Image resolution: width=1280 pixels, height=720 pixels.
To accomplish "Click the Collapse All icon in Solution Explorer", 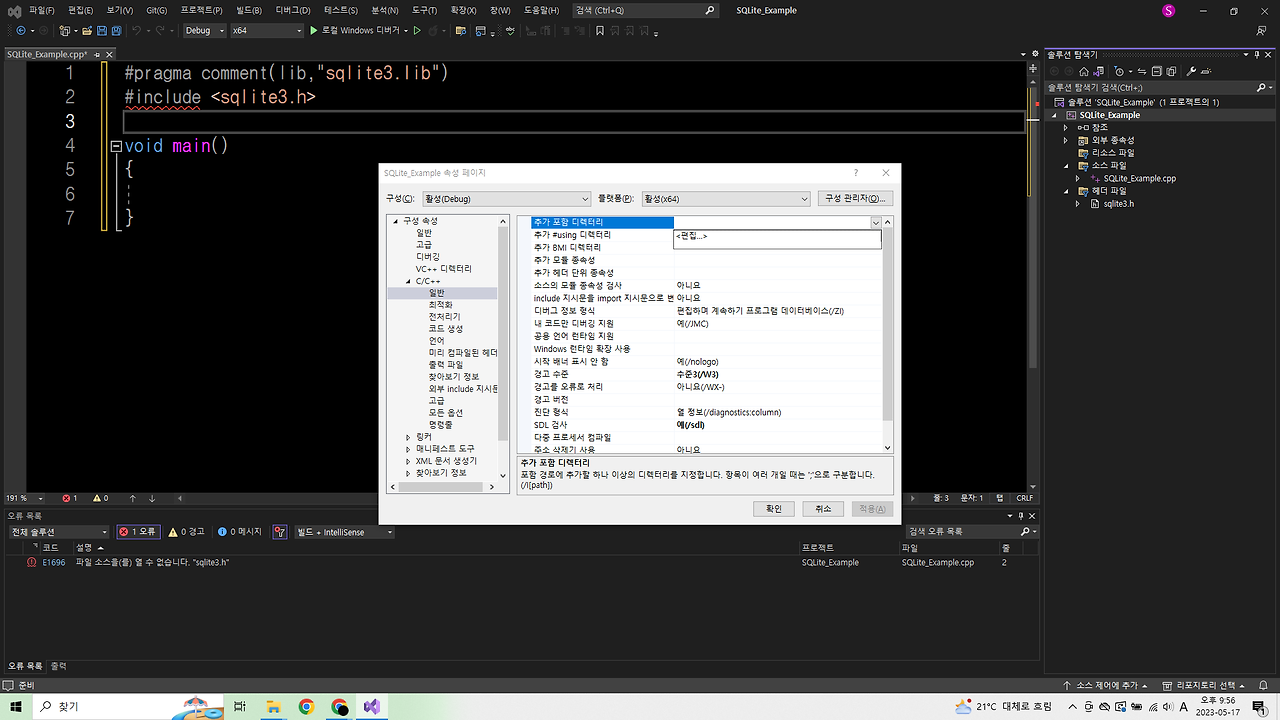I will [1157, 72].
